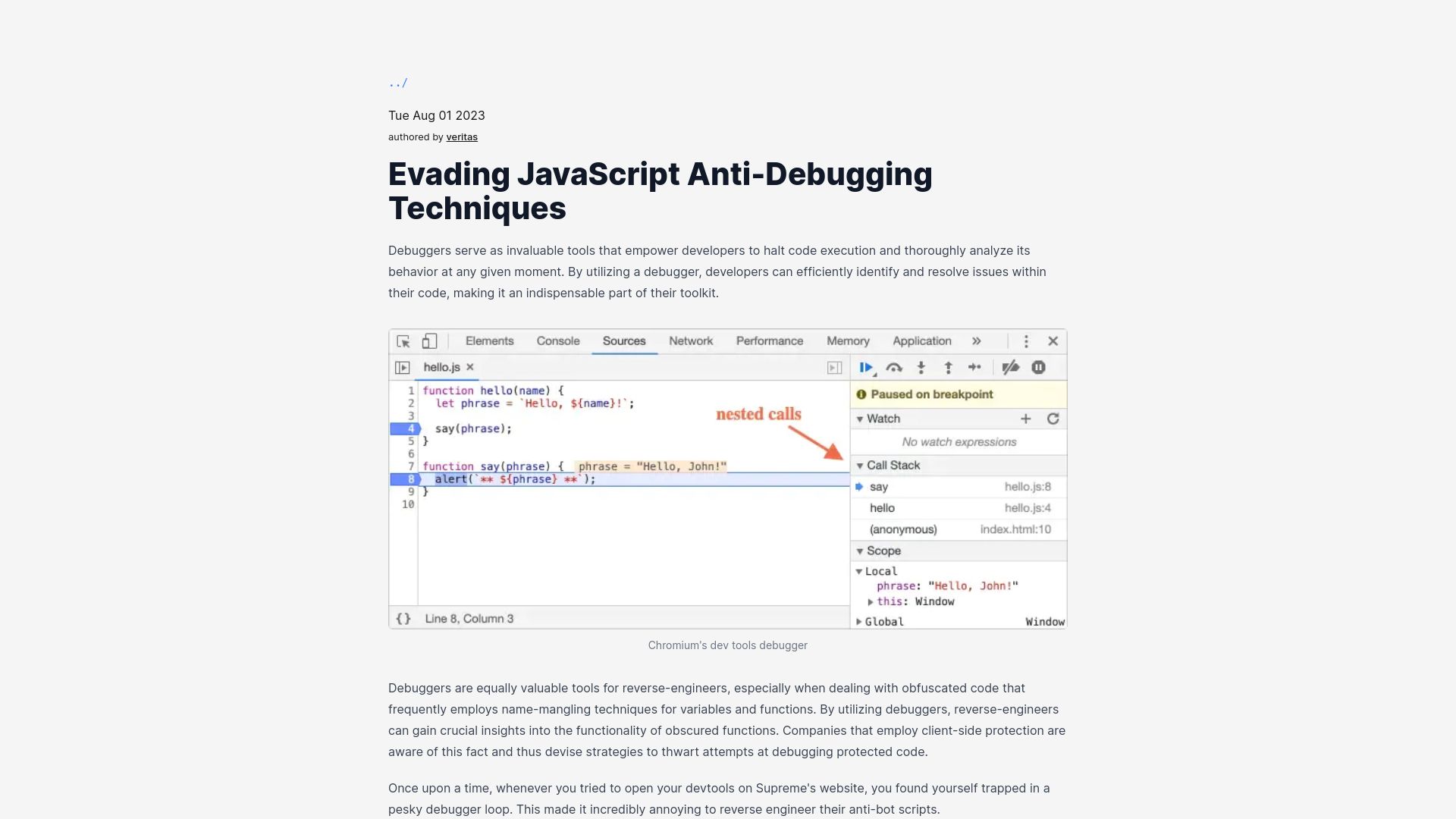Select the (anonymous) call stack frame

pyautogui.click(x=959, y=529)
